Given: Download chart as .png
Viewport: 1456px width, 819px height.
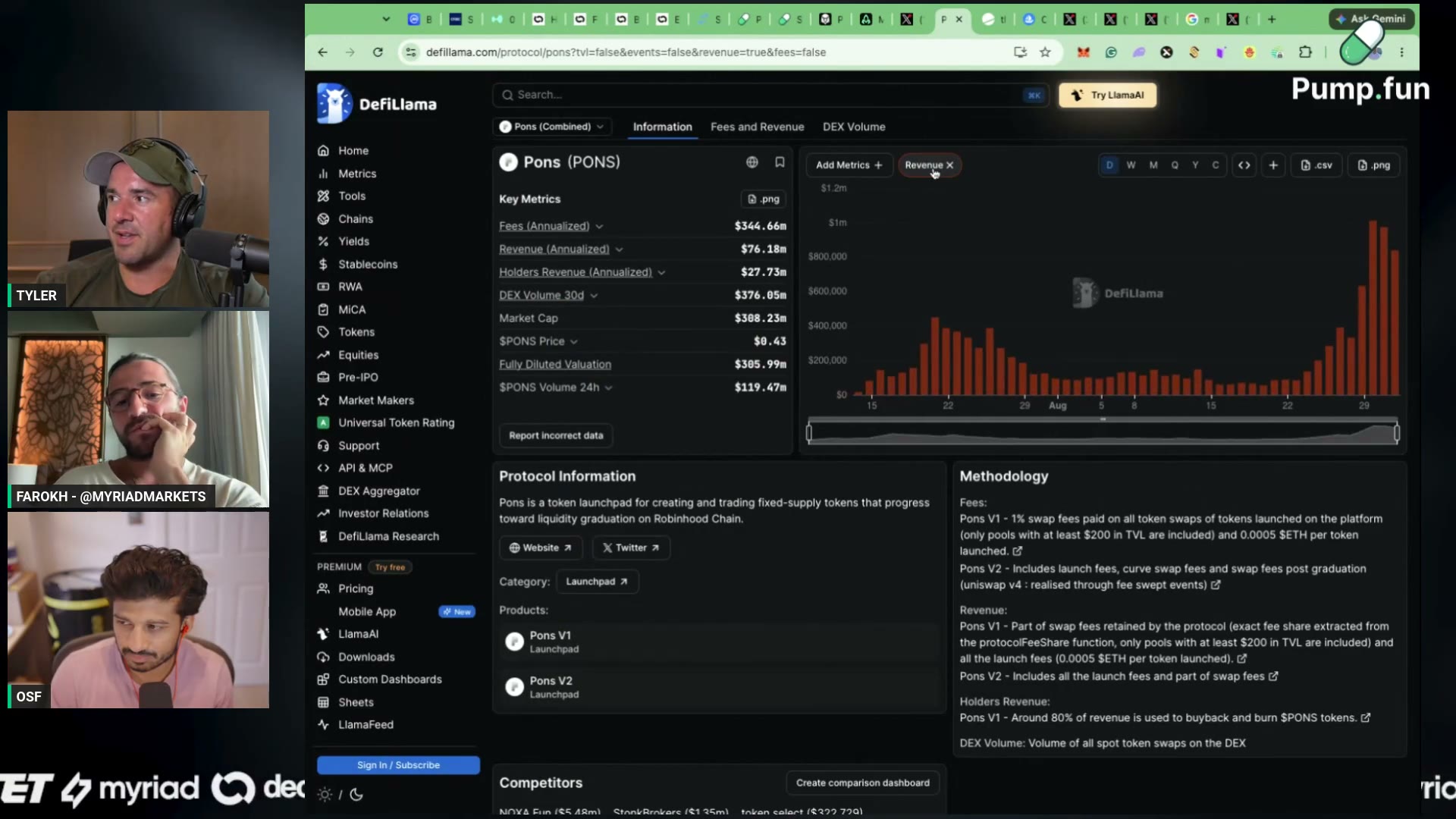Looking at the screenshot, I should (1374, 165).
